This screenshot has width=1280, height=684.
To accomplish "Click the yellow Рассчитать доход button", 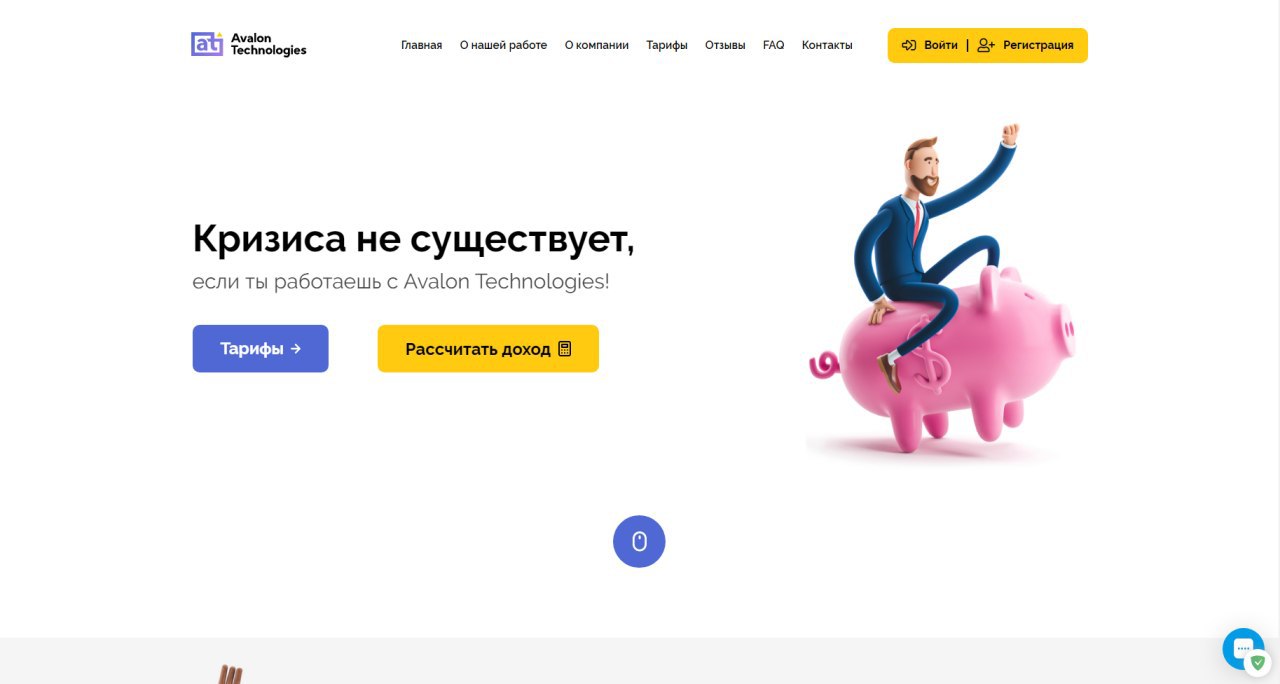I will [488, 349].
